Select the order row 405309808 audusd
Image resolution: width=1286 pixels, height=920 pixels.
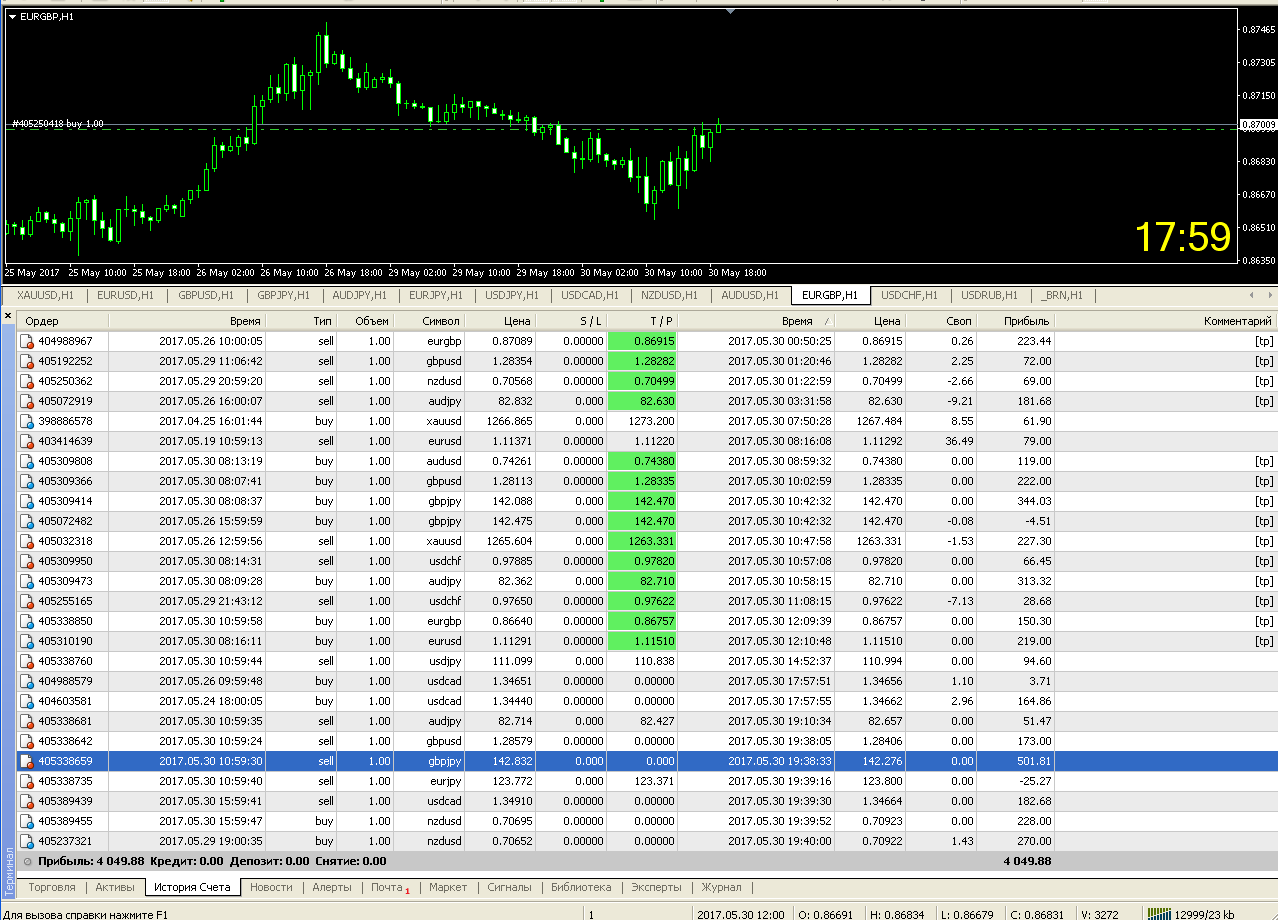coord(646,461)
